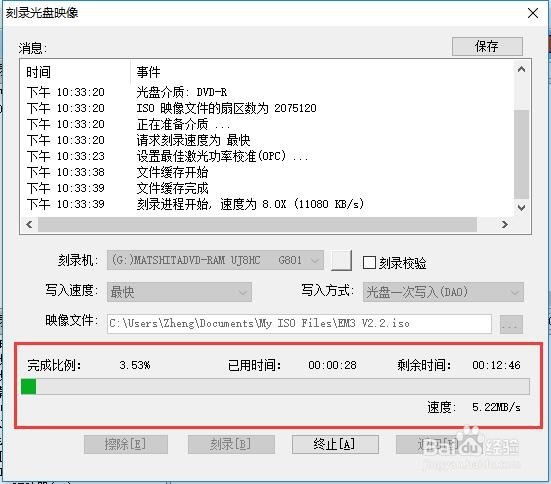
Task: Select the row 文件缓存开始
Action: [267, 172]
